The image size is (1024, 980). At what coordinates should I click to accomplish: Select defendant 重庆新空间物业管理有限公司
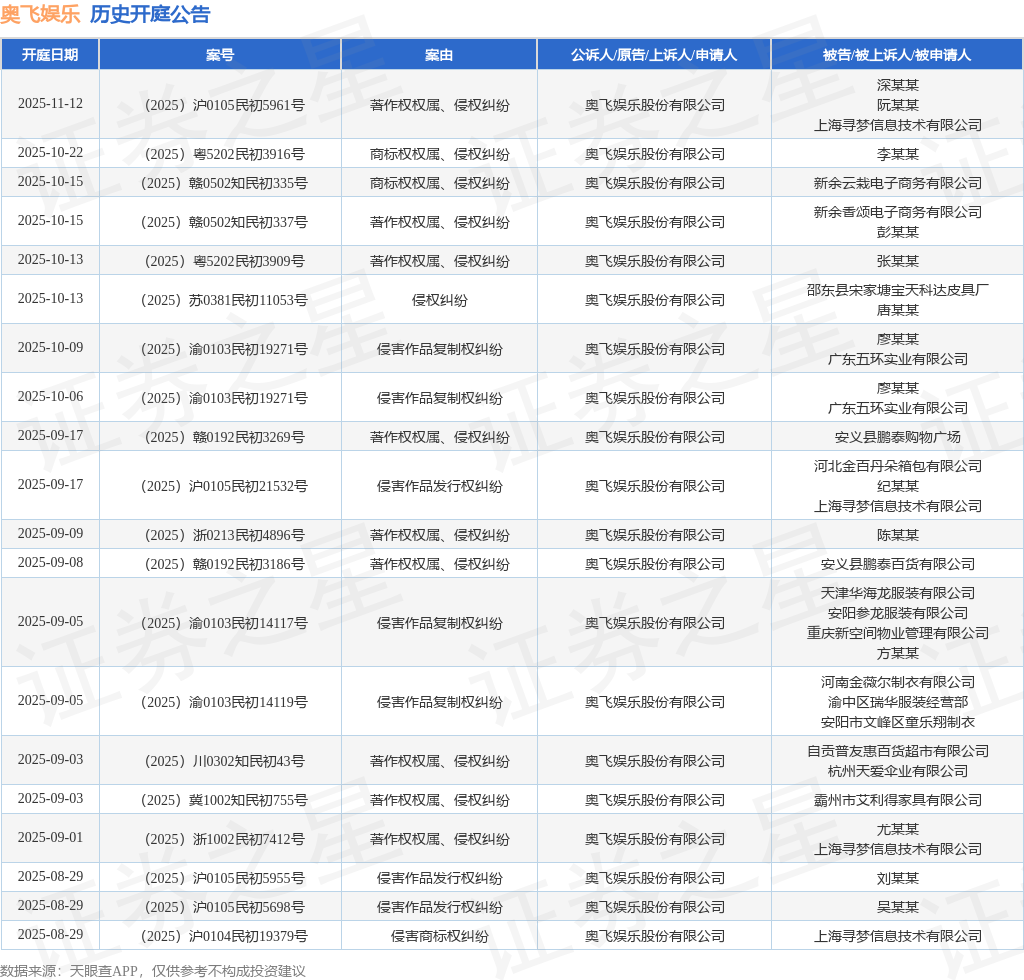pos(897,633)
